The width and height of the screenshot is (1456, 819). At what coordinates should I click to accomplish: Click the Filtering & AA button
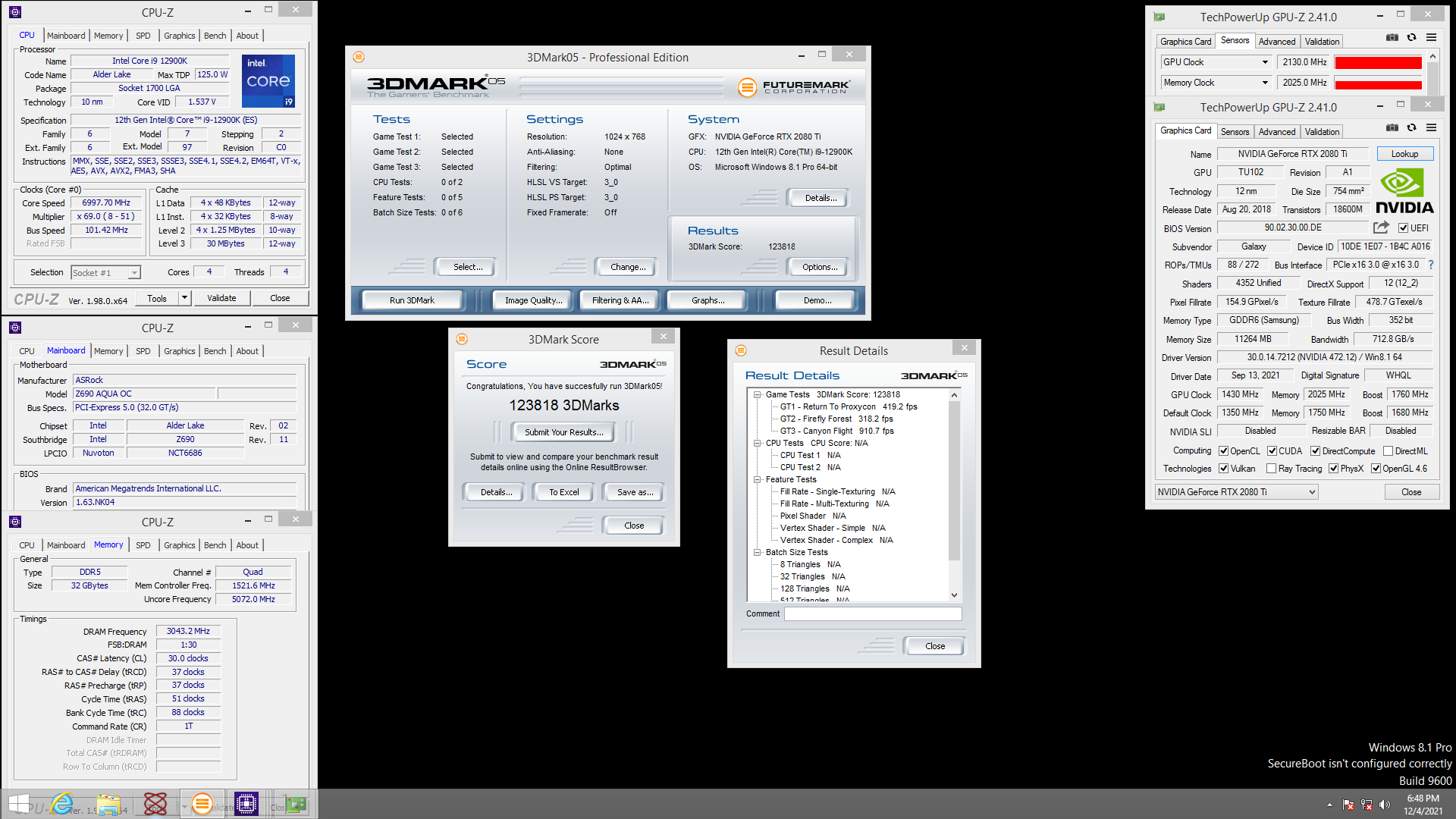pyautogui.click(x=620, y=300)
